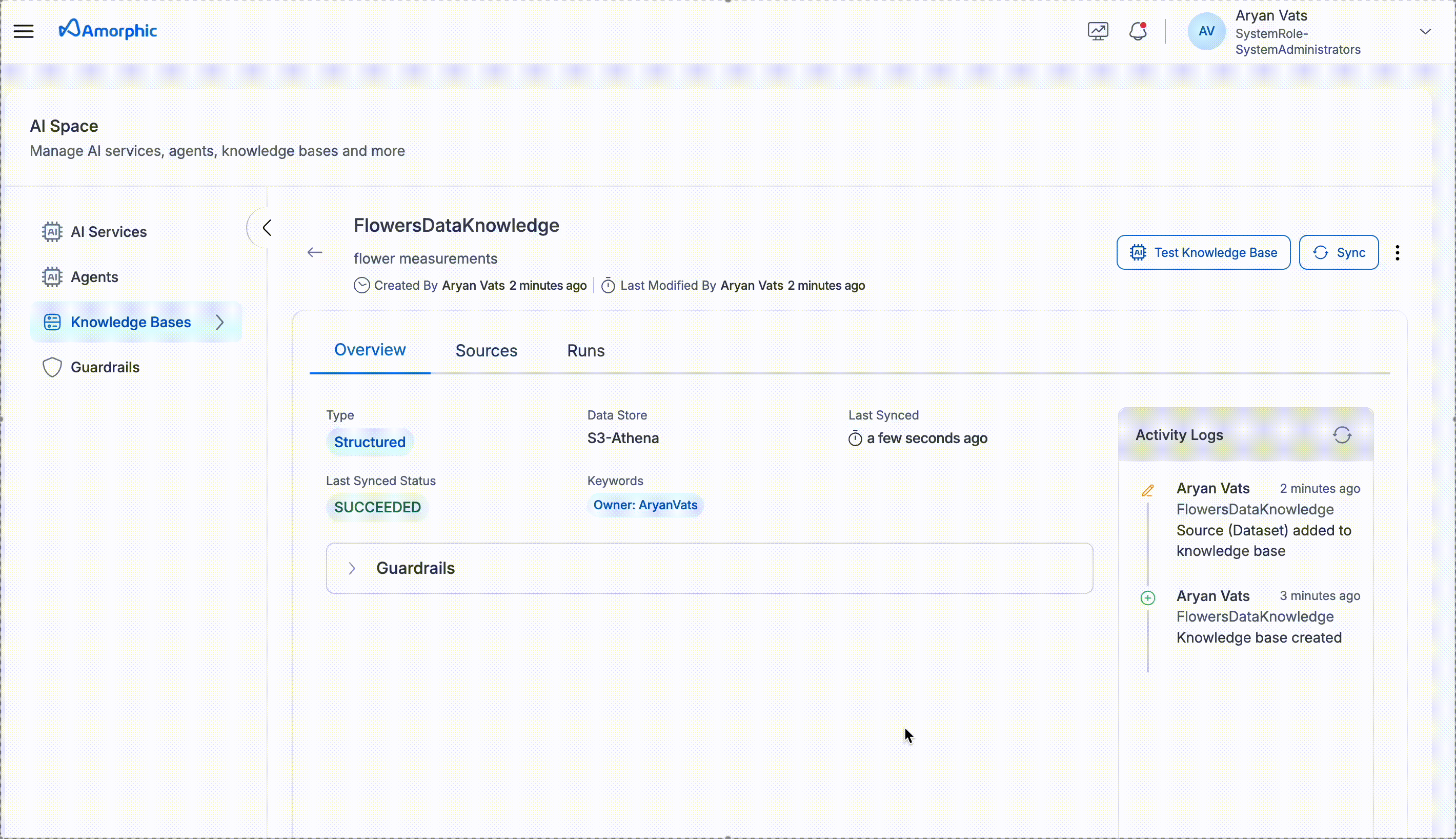
Task: Collapse the sidebar with the left chevron
Action: click(x=266, y=228)
